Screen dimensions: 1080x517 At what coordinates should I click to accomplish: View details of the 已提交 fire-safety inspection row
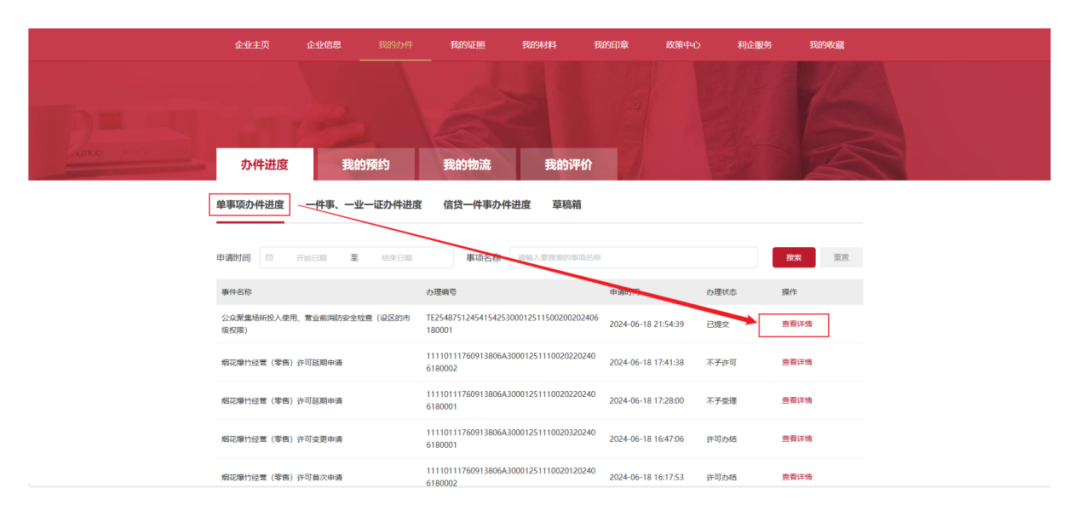(x=796, y=324)
